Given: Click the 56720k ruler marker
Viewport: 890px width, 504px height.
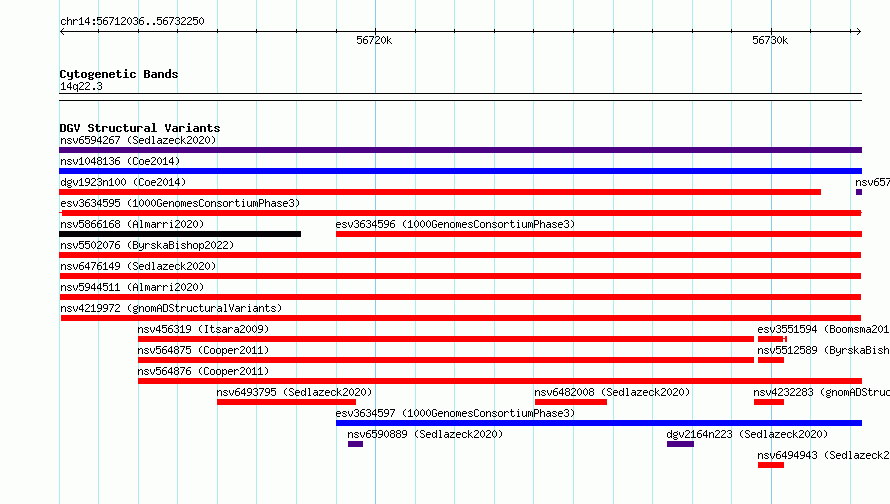Looking at the screenshot, I should pos(374,40).
